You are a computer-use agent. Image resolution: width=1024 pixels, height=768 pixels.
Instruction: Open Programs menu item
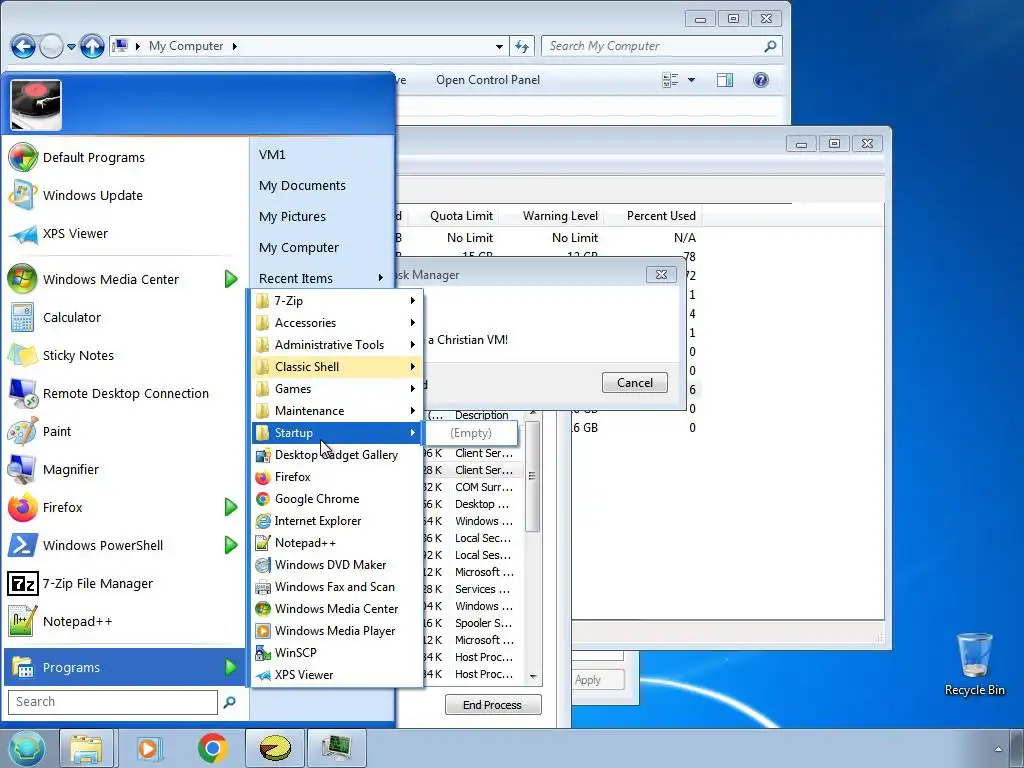click(x=124, y=667)
